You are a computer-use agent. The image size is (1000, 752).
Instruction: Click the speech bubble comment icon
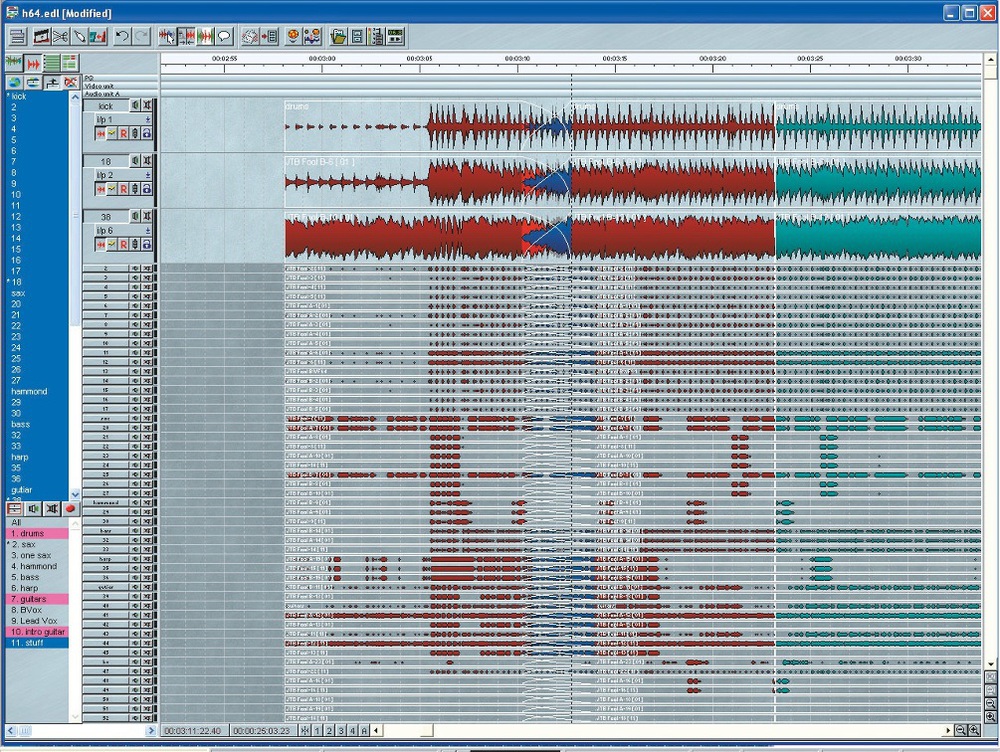click(224, 37)
